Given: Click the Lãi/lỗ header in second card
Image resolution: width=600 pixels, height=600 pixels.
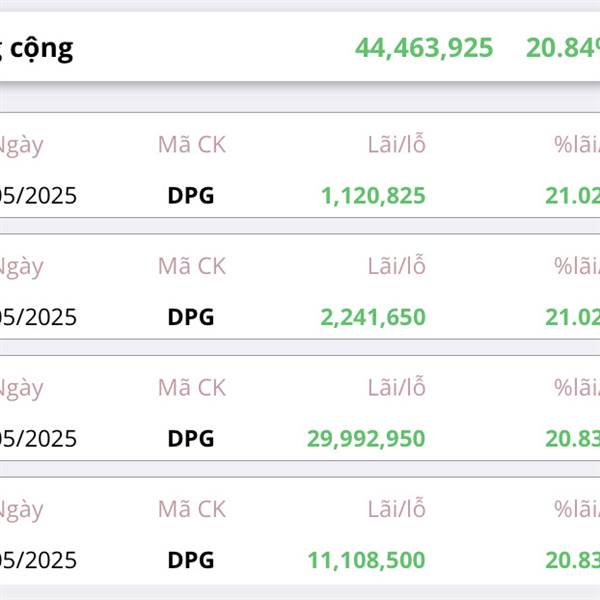Looking at the screenshot, I should tap(396, 265).
